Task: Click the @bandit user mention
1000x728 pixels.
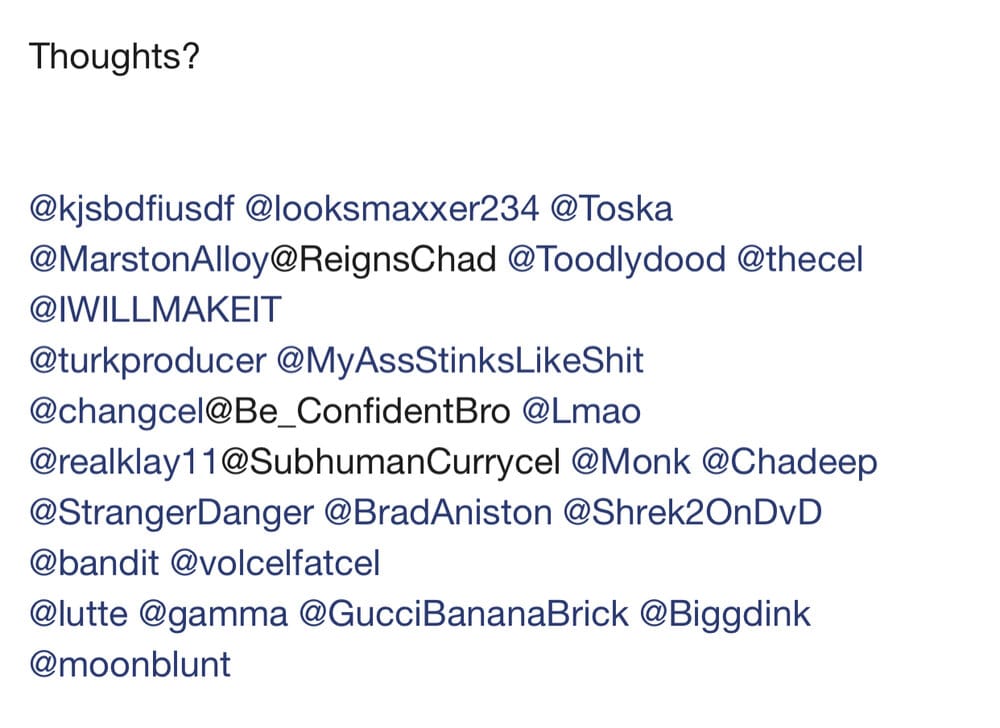Action: [94, 564]
